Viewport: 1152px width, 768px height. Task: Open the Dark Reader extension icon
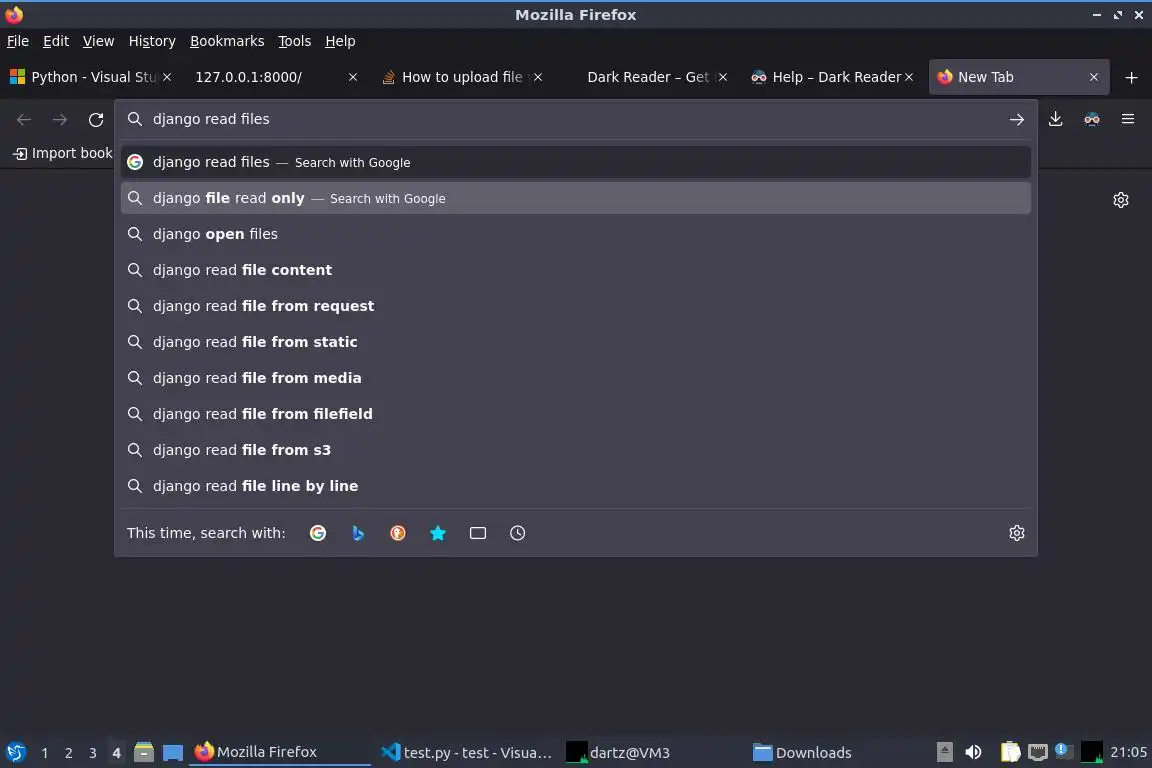pyautogui.click(x=1092, y=119)
